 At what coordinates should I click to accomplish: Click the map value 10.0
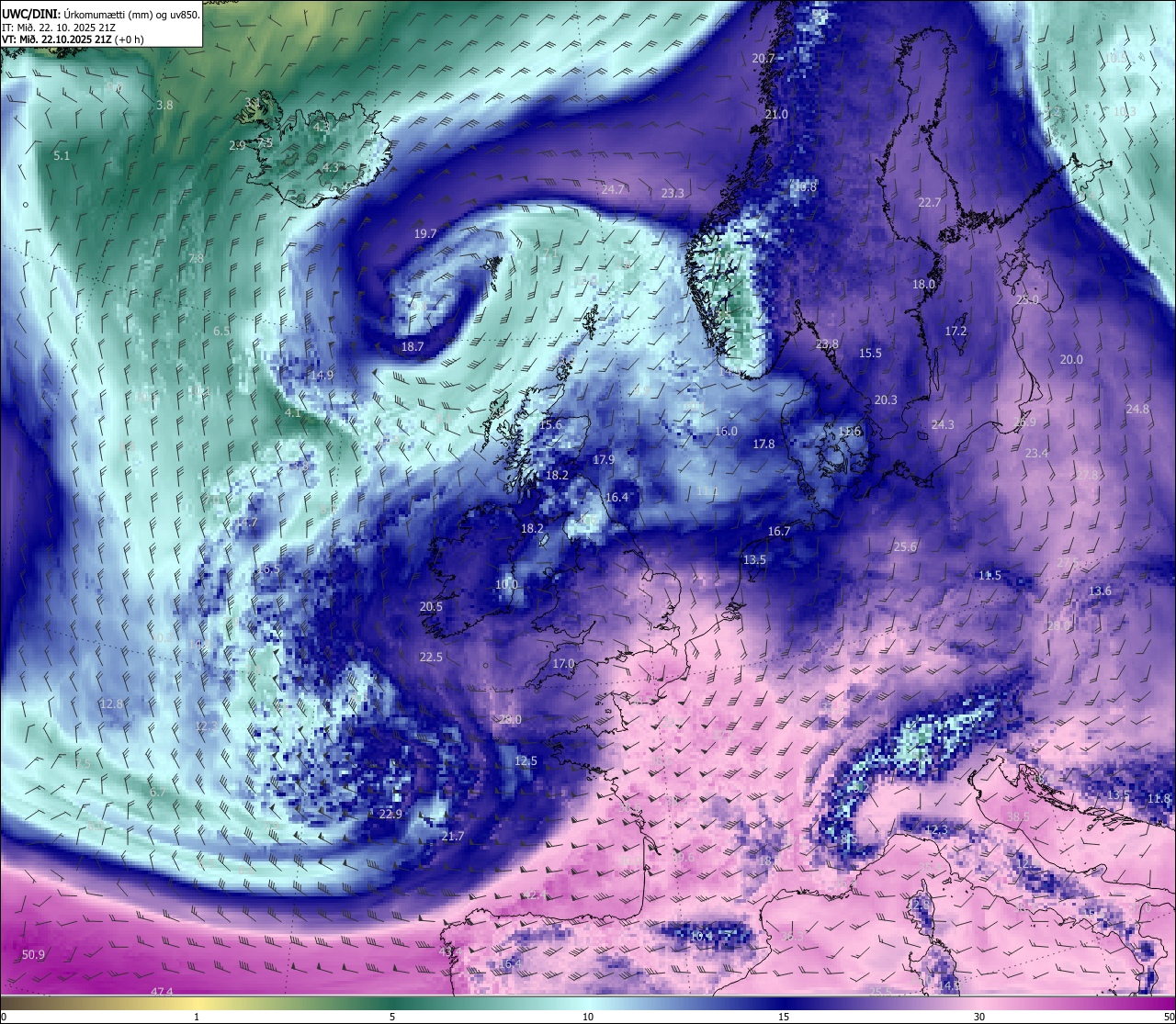[506, 585]
